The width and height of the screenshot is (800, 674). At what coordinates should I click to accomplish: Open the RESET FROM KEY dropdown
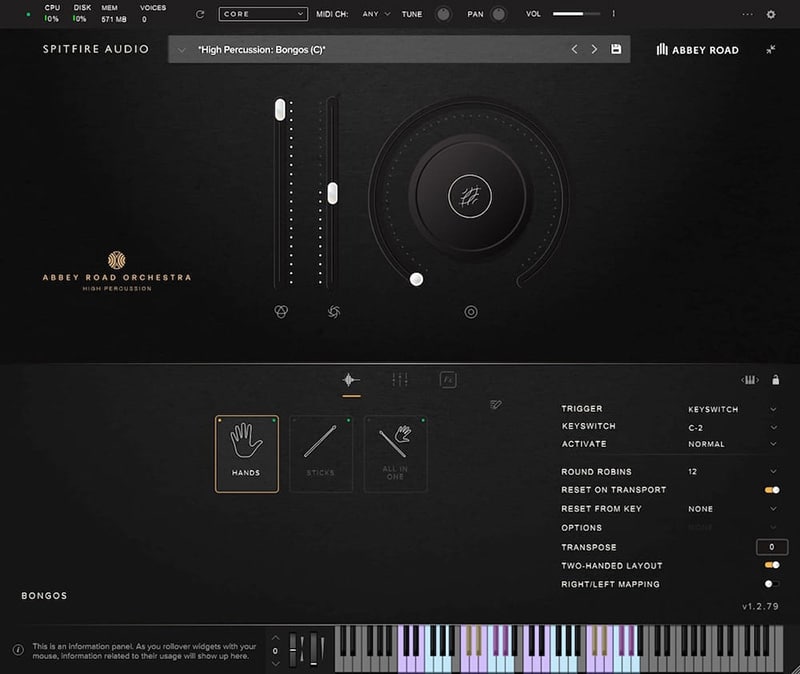[x=732, y=509]
